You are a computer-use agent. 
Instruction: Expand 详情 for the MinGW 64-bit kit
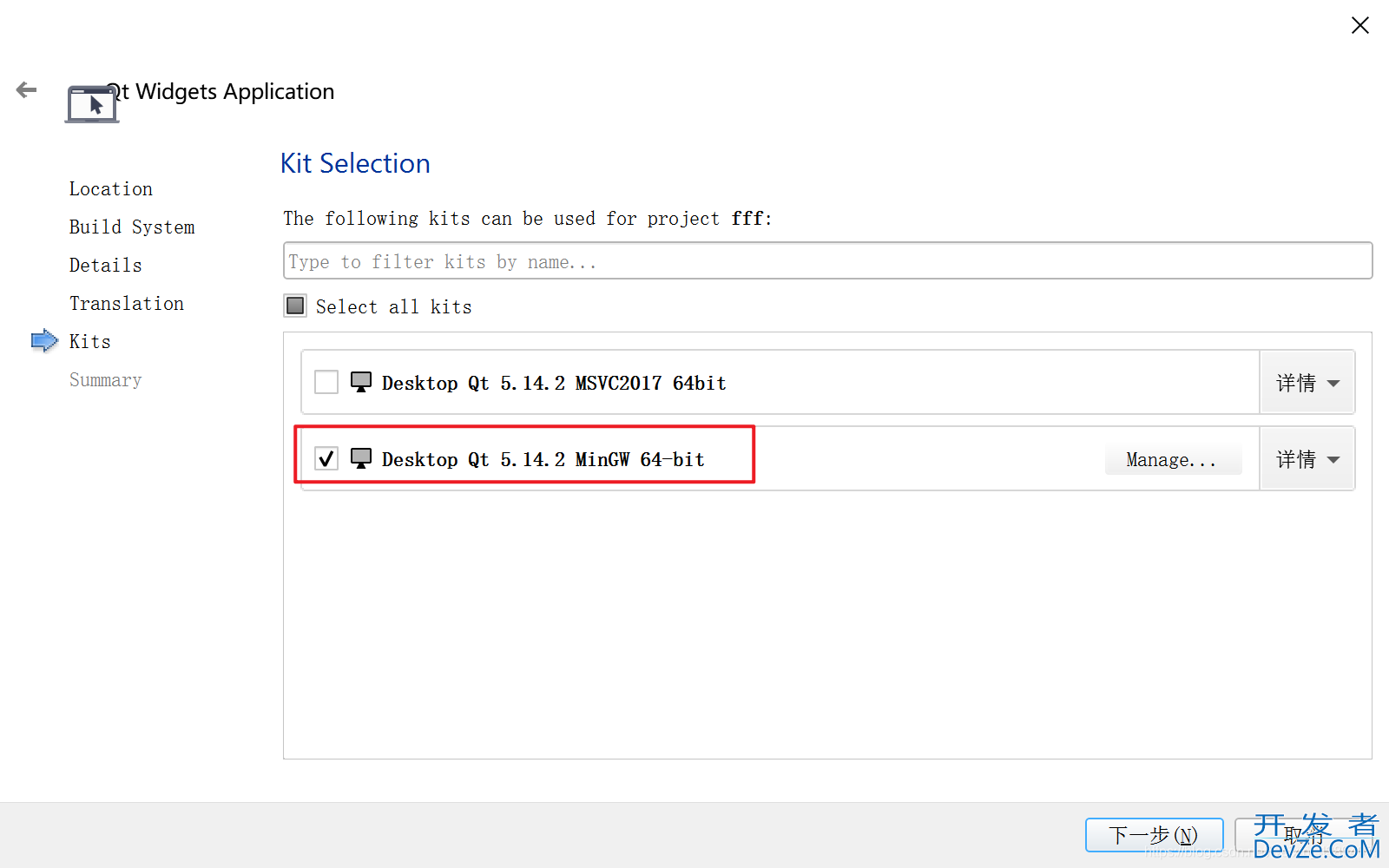(1307, 459)
